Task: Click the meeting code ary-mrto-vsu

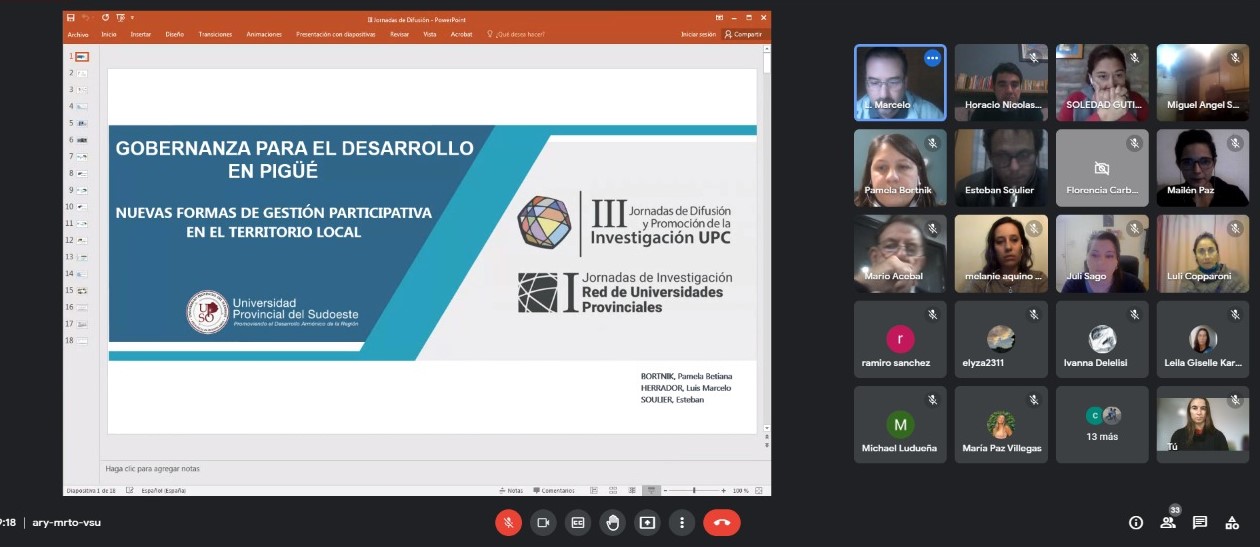Action: click(x=66, y=522)
